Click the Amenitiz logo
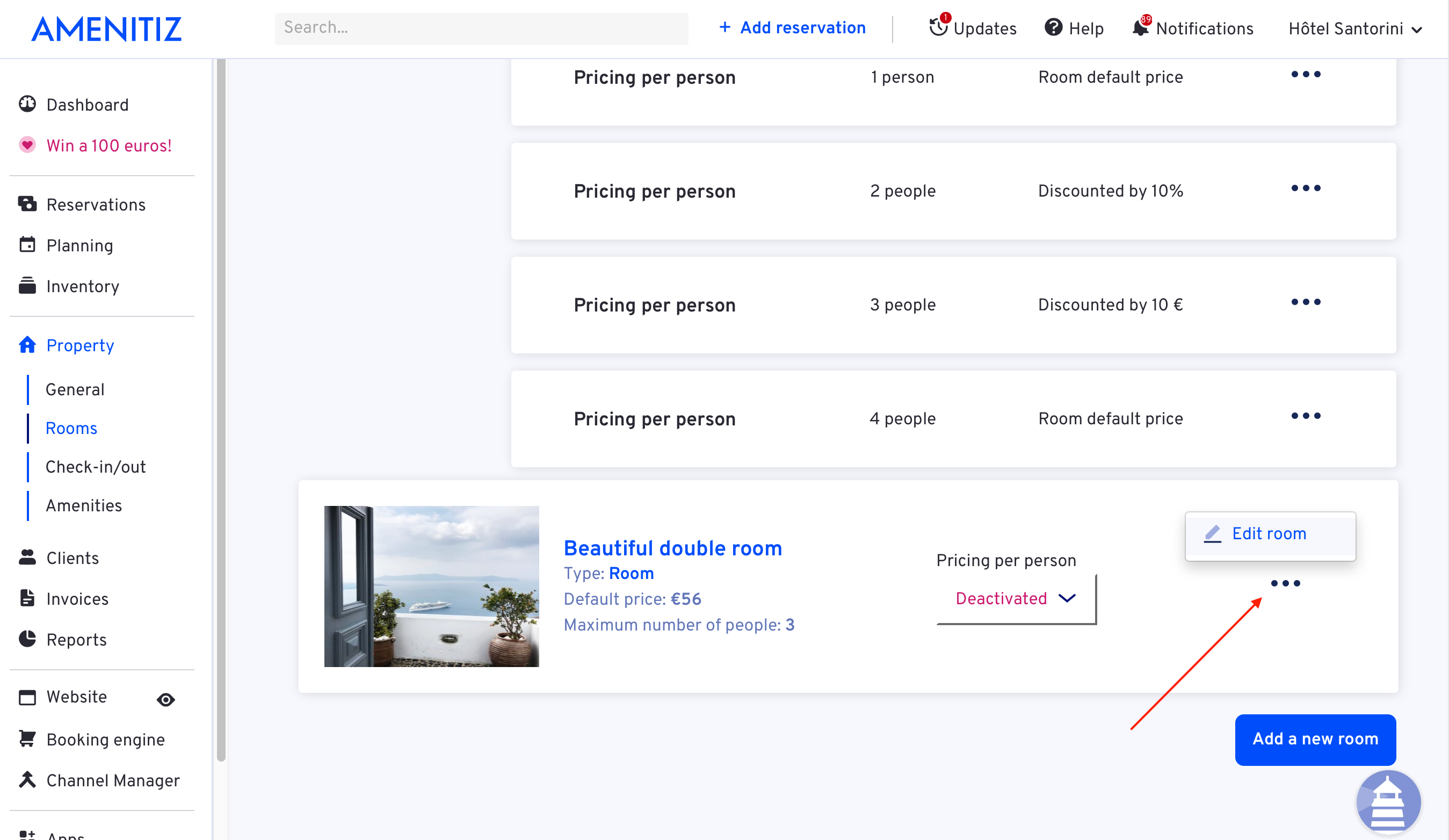 [106, 29]
